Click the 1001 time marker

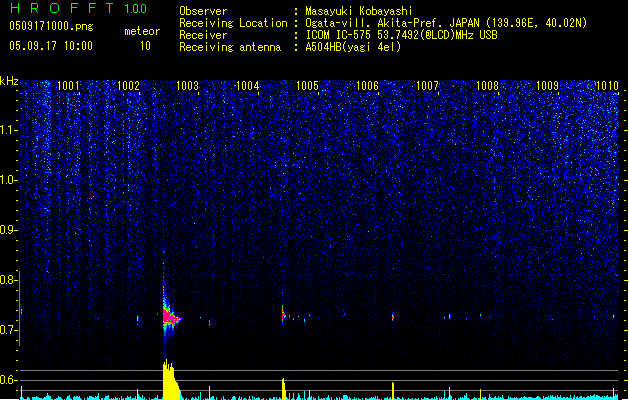point(68,86)
